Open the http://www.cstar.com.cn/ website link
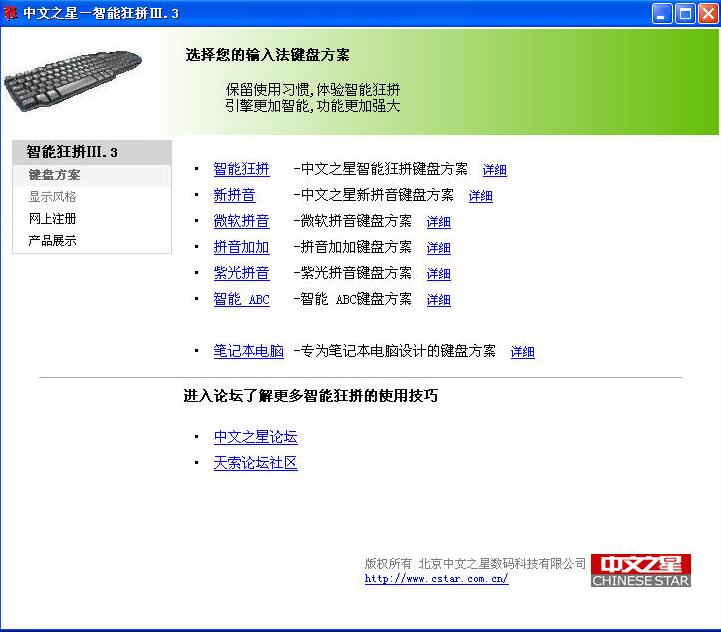The height and width of the screenshot is (633, 721). click(436, 578)
